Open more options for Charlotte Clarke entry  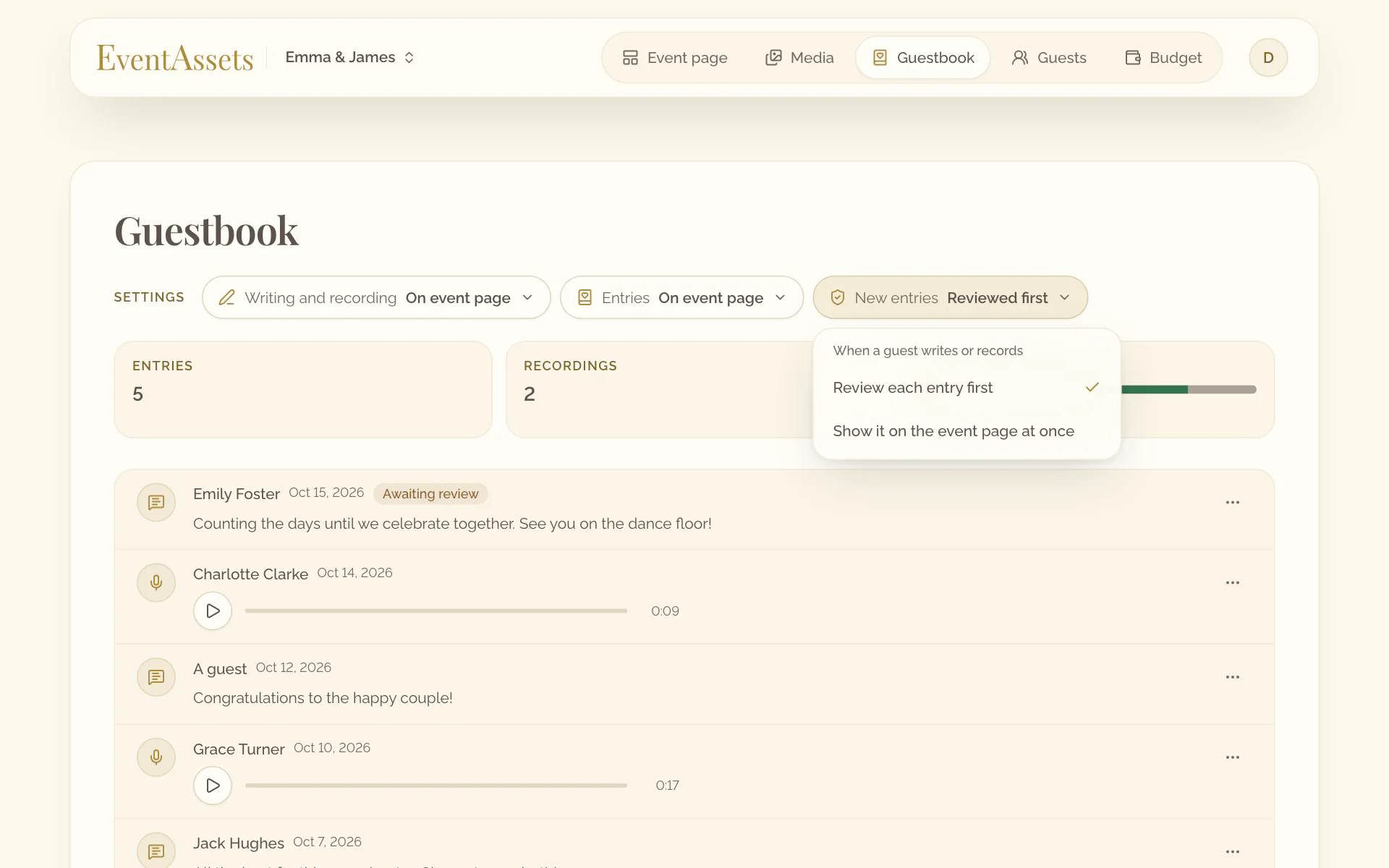tap(1233, 582)
